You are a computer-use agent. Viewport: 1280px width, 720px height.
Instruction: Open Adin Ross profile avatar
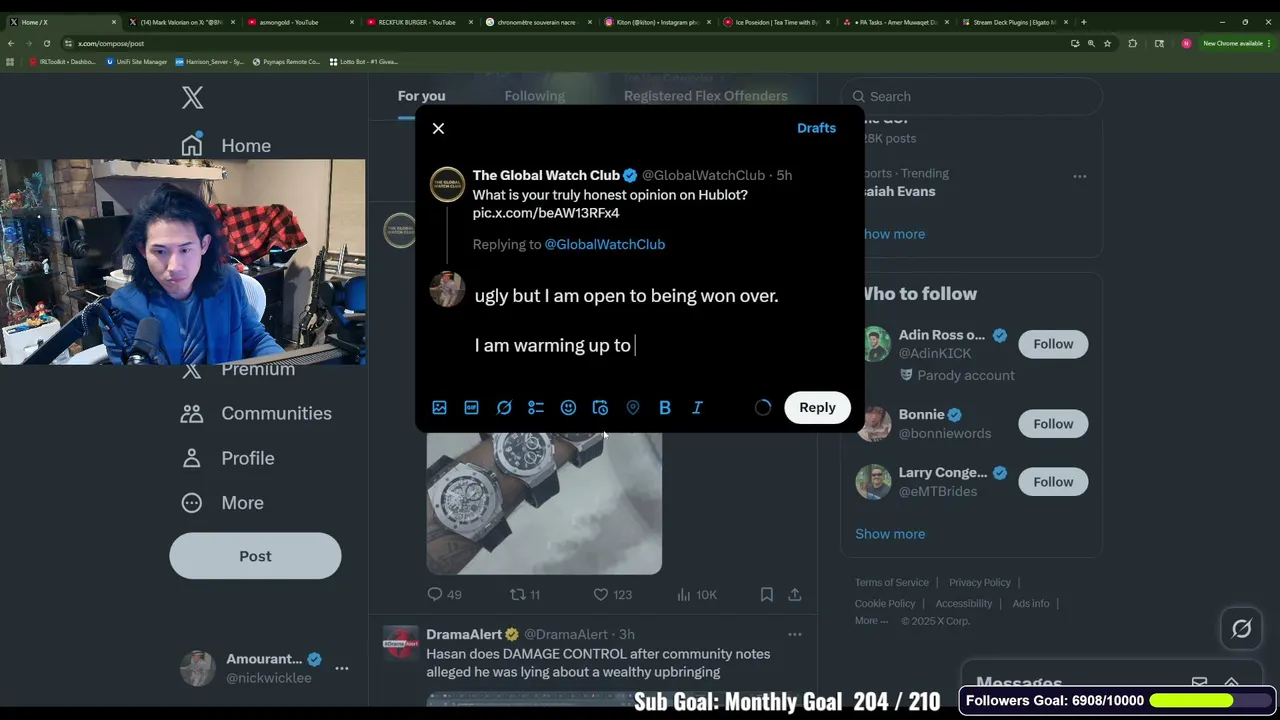[875, 344]
